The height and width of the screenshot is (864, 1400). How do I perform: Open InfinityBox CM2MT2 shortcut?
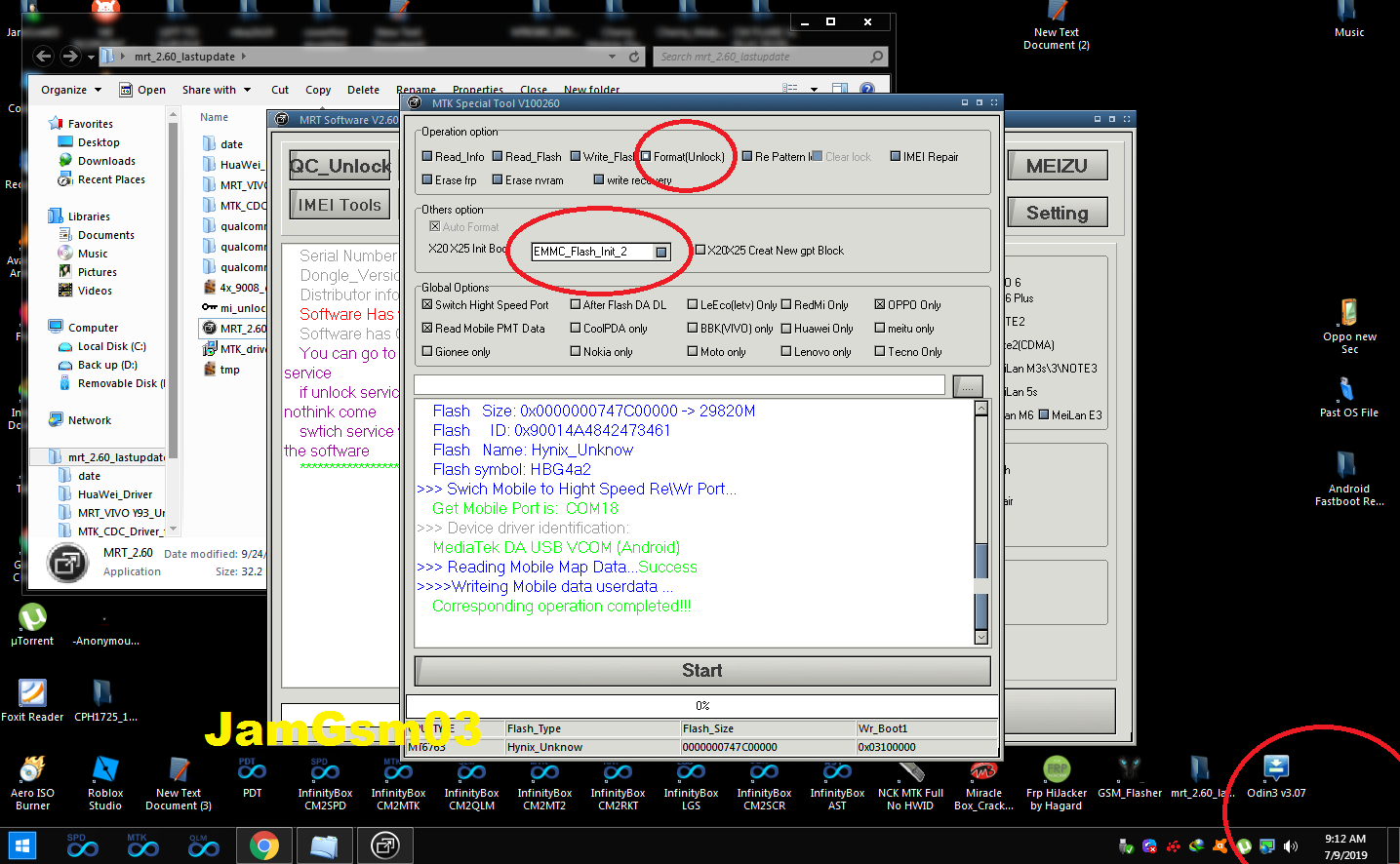point(544,783)
